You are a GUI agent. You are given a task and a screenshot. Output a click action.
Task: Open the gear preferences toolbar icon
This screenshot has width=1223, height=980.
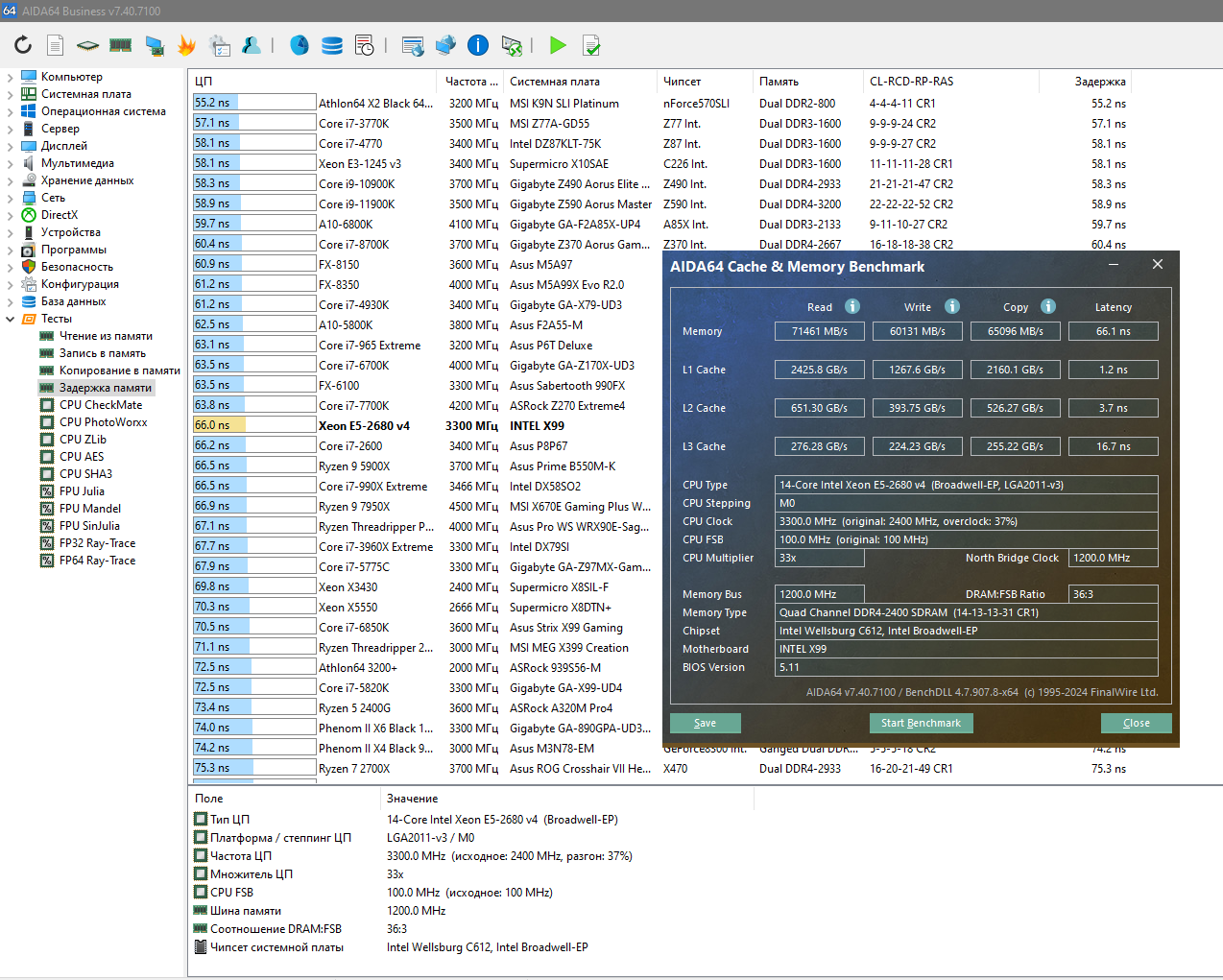coord(220,44)
